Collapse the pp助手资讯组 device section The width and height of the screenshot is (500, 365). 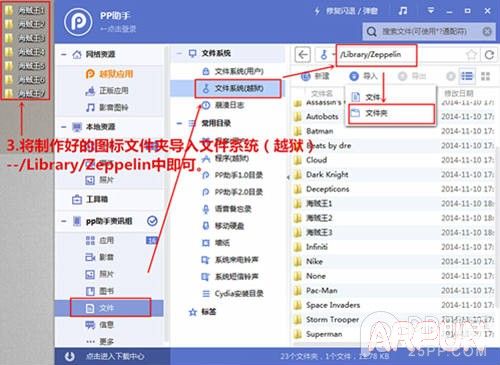pos(64,221)
